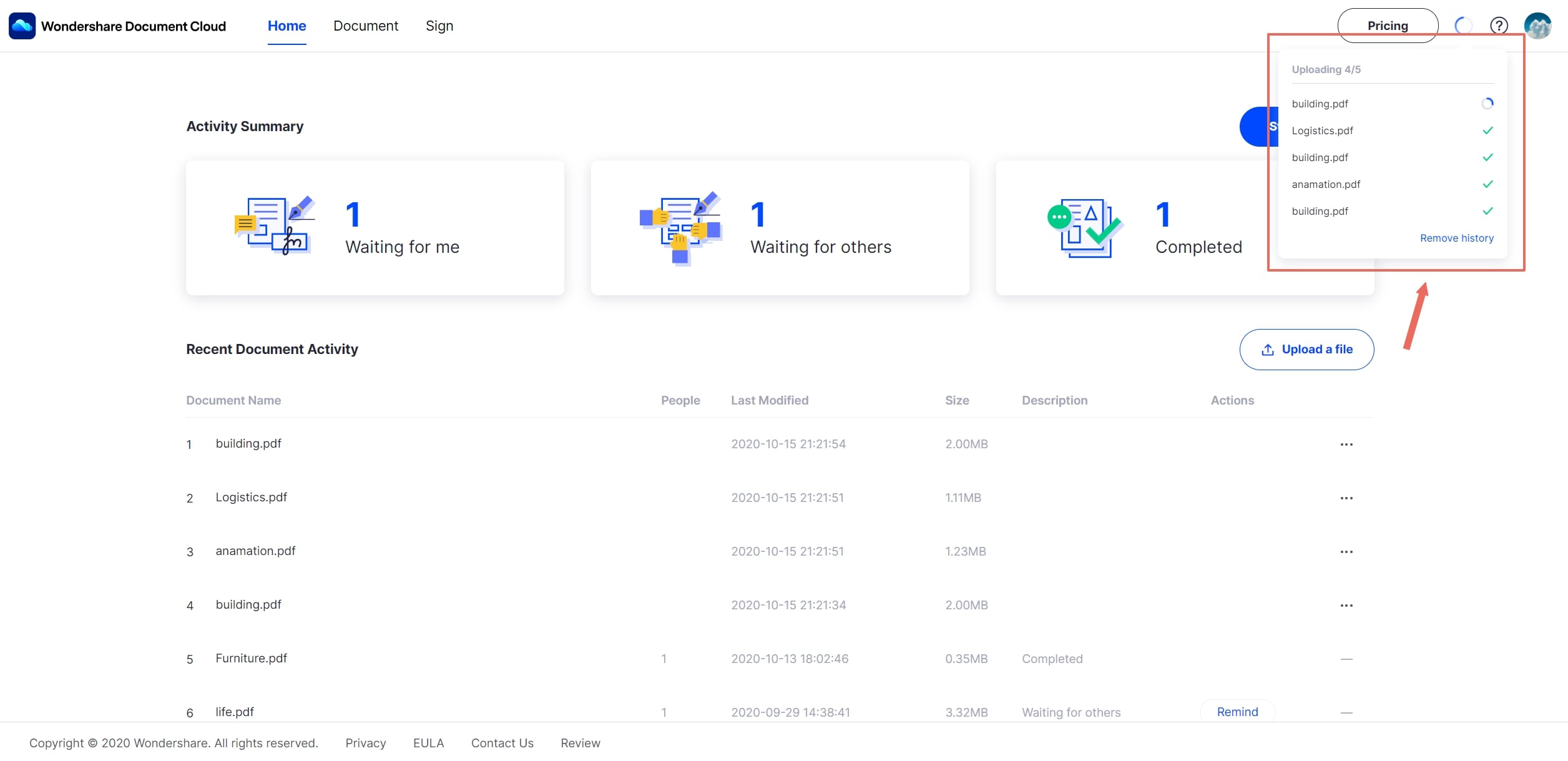Click the Waiting for me illustration icon
The height and width of the screenshot is (761, 1568).
coord(273,225)
